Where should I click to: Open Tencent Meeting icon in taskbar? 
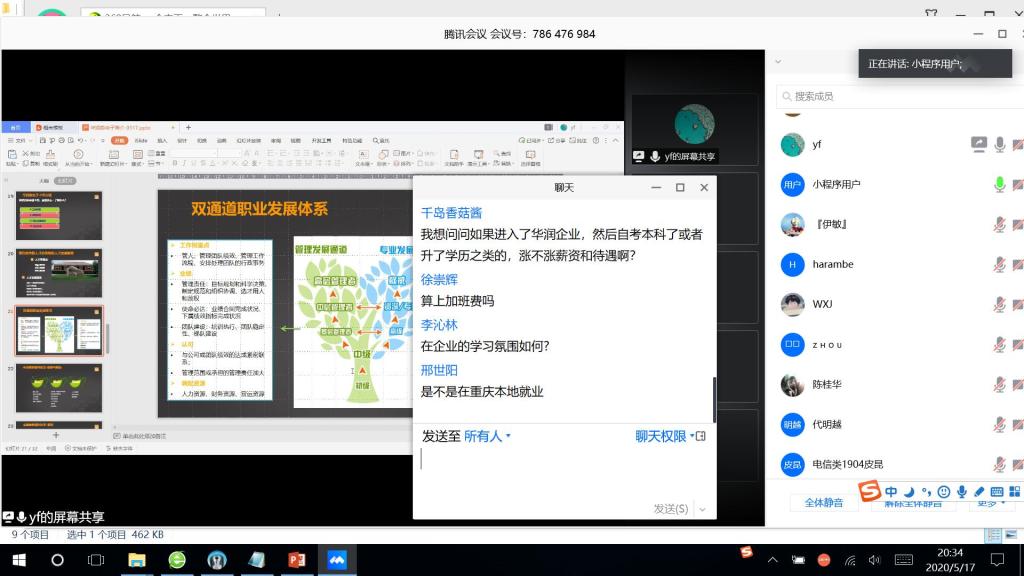[337, 560]
